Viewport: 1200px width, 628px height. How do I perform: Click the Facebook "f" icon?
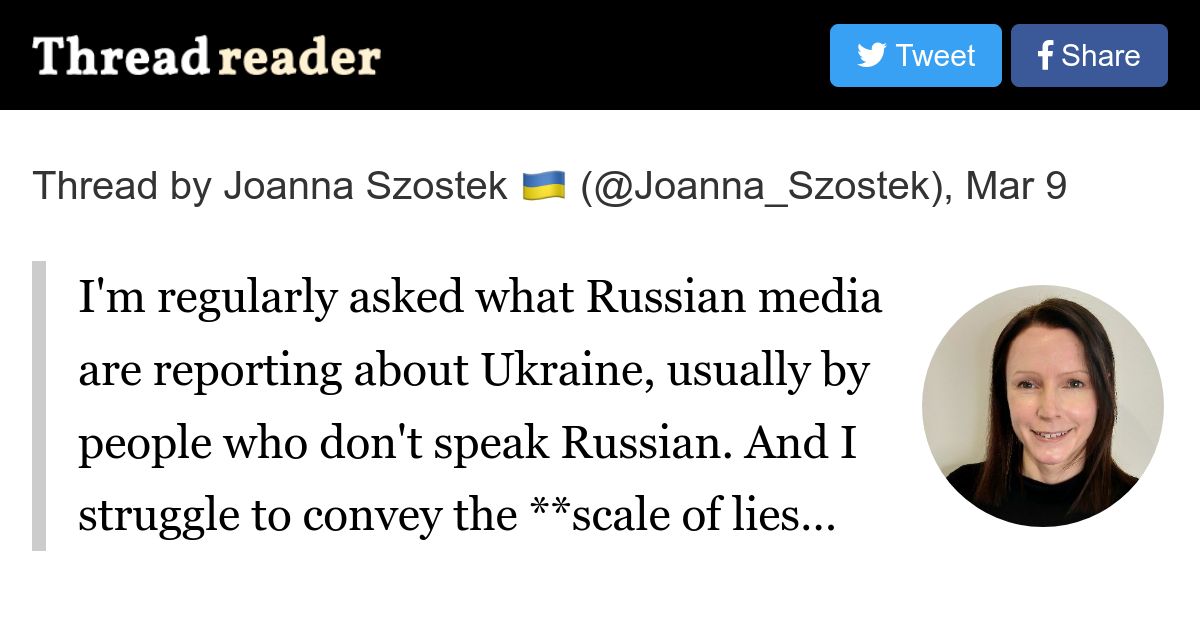click(x=1045, y=56)
